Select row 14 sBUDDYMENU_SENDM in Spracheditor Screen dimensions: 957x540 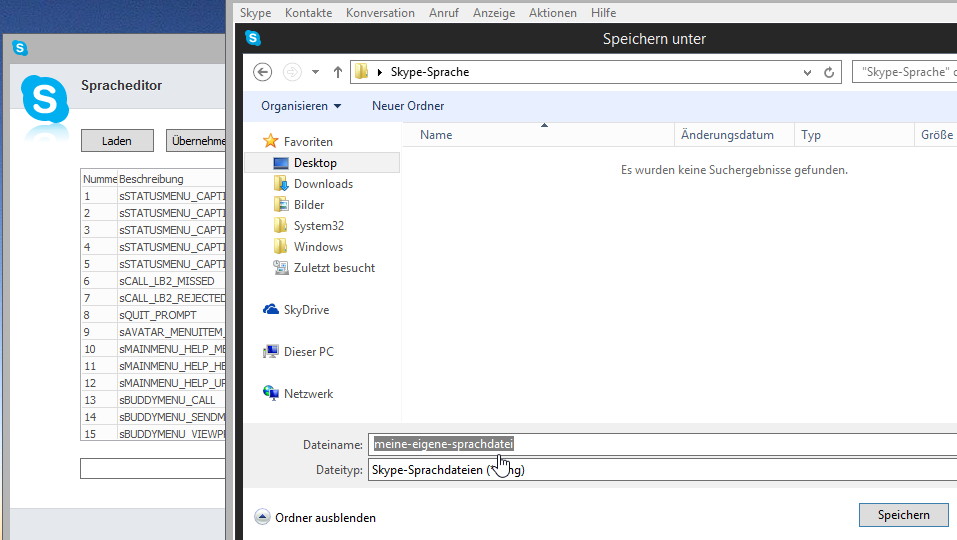[x=153, y=417]
